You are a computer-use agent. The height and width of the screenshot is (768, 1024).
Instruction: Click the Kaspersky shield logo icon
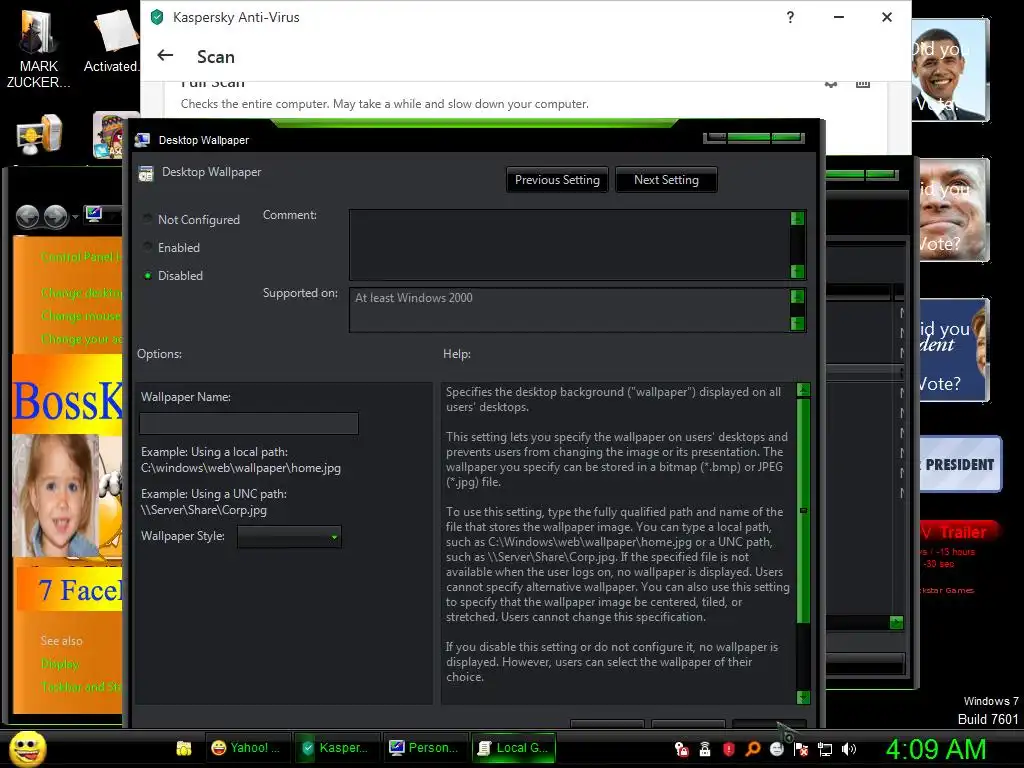[x=157, y=17]
